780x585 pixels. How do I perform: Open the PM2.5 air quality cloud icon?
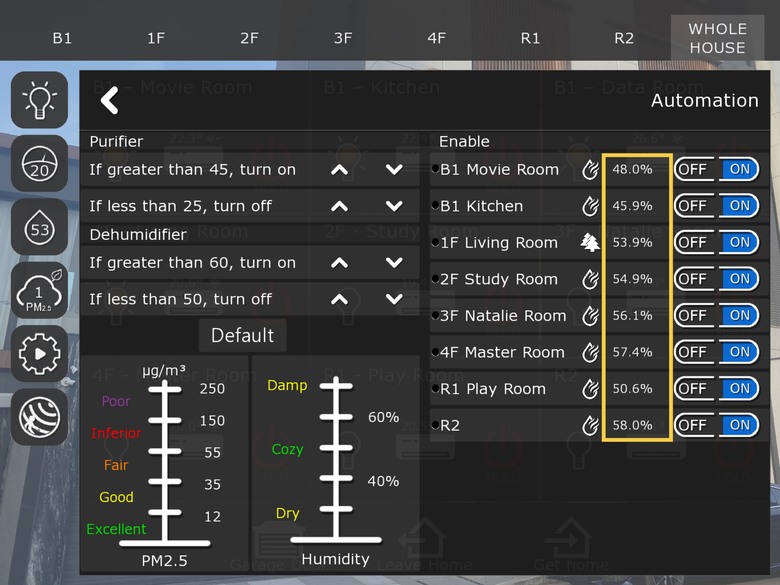click(x=39, y=291)
